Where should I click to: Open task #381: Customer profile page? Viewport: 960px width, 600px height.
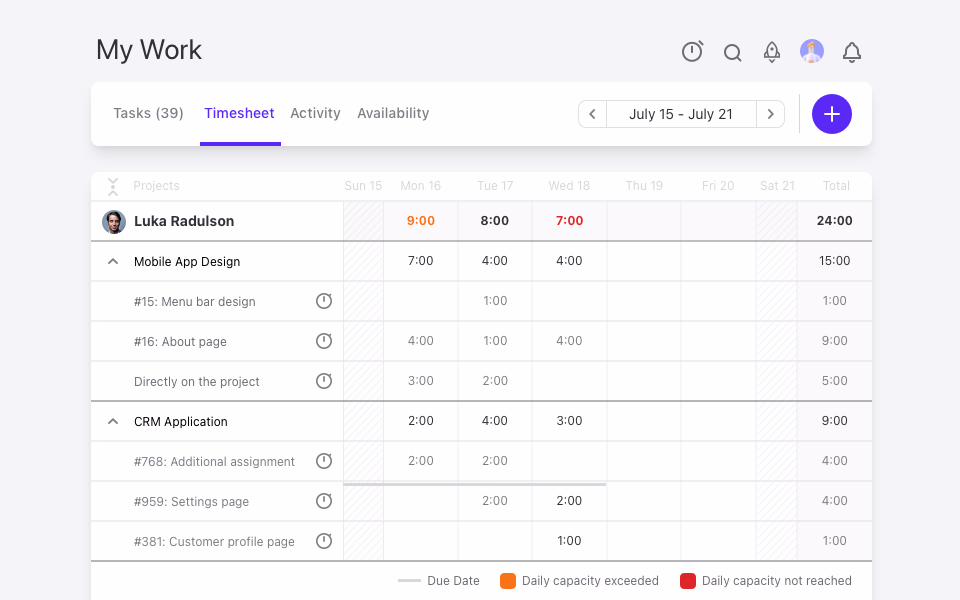tap(214, 541)
